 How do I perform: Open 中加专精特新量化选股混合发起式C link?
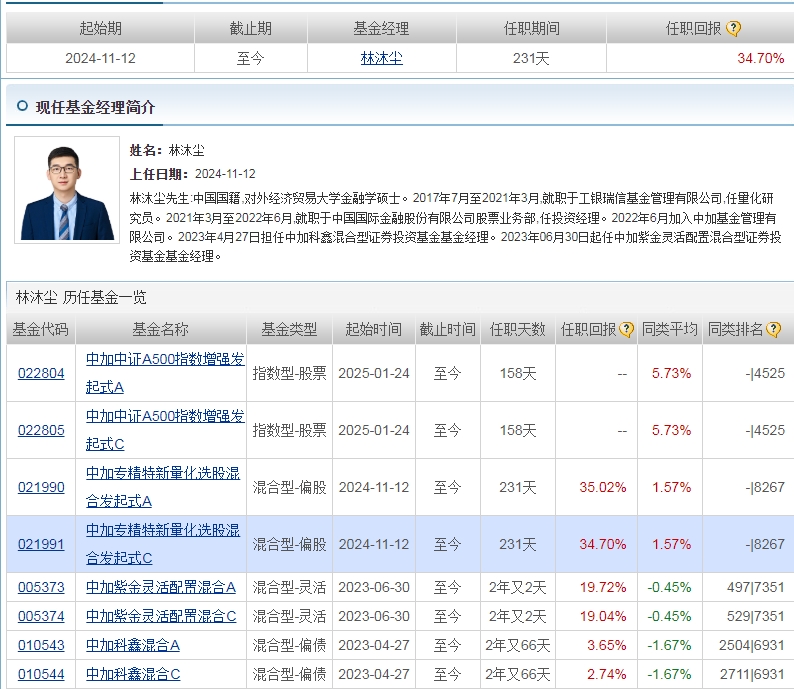pyautogui.click(x=163, y=544)
